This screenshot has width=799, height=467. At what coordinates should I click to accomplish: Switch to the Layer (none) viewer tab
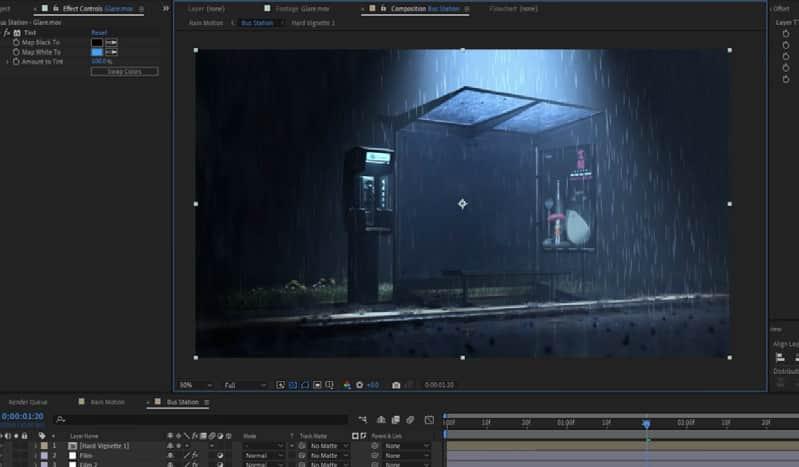tap(206, 9)
